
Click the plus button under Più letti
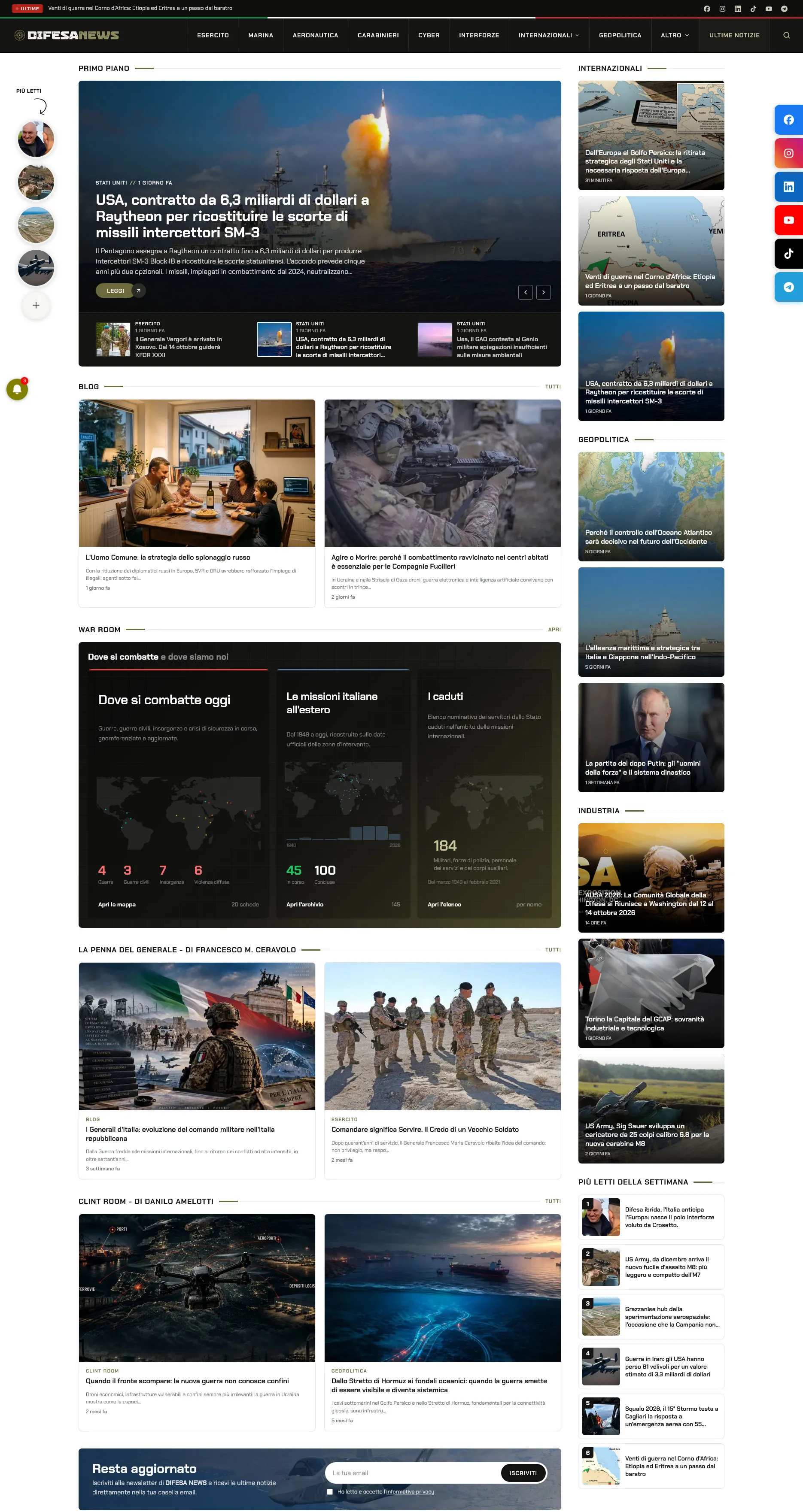36,305
